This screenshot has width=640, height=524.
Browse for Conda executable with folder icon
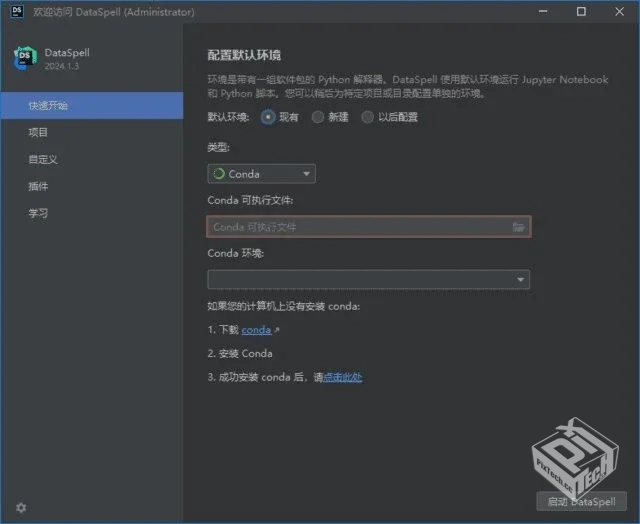(518, 226)
